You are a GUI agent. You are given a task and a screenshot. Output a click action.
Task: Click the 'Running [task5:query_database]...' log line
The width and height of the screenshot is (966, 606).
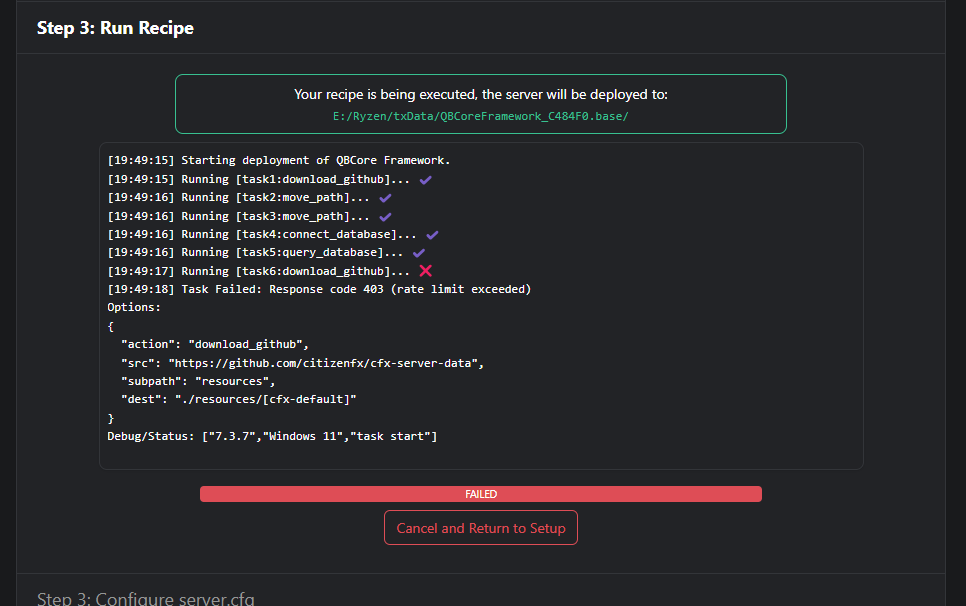(255, 252)
